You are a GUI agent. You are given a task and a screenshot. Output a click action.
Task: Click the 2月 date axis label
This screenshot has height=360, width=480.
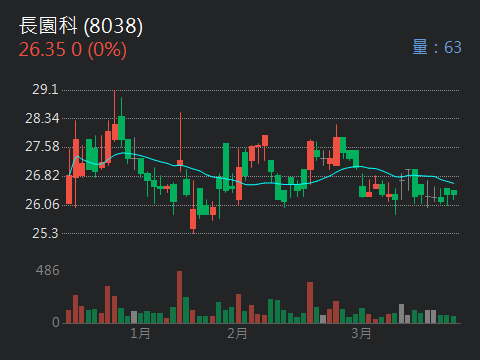[237, 333]
